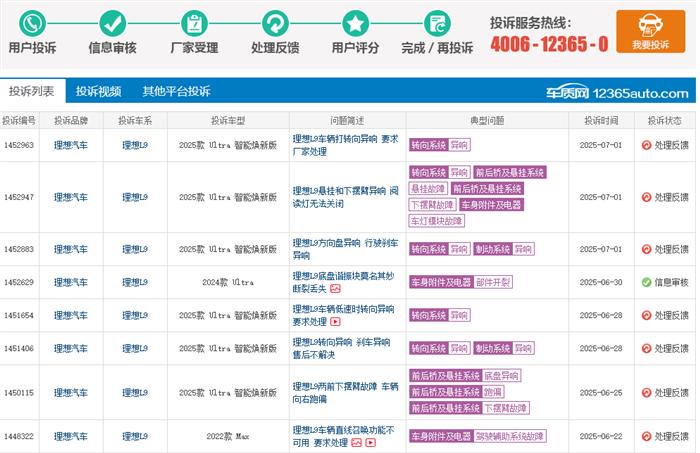Click the green 信息审核 status icon of 1452629

pos(646,282)
